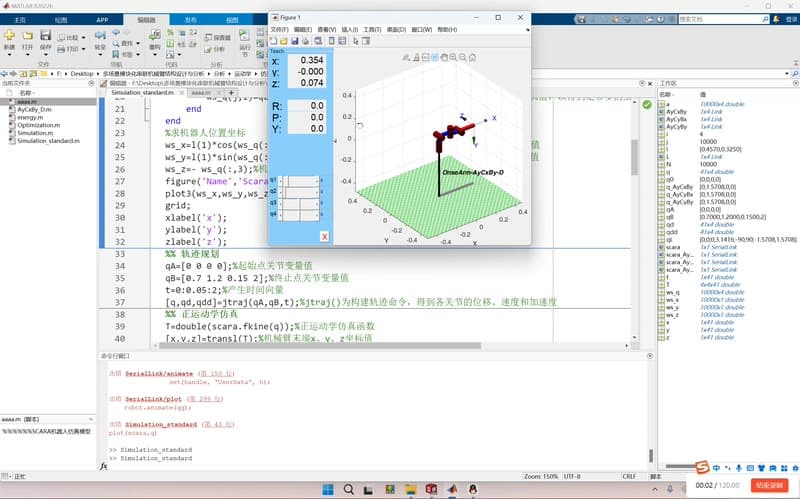Add a new editor tab with plus button
The height and width of the screenshot is (499, 800).
click(232, 93)
